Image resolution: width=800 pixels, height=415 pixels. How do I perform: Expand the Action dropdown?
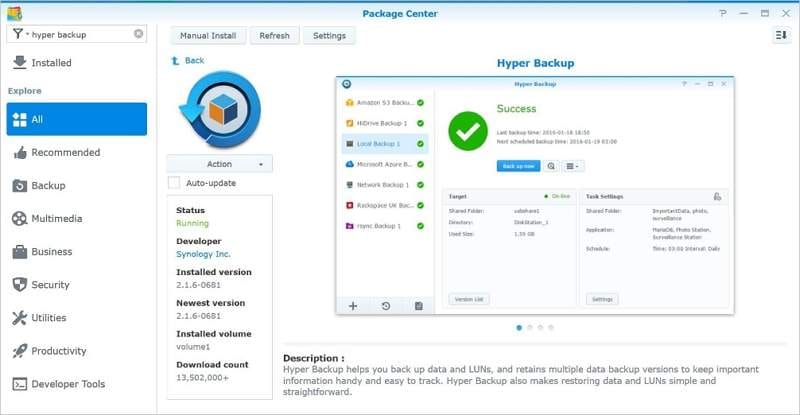(x=220, y=164)
